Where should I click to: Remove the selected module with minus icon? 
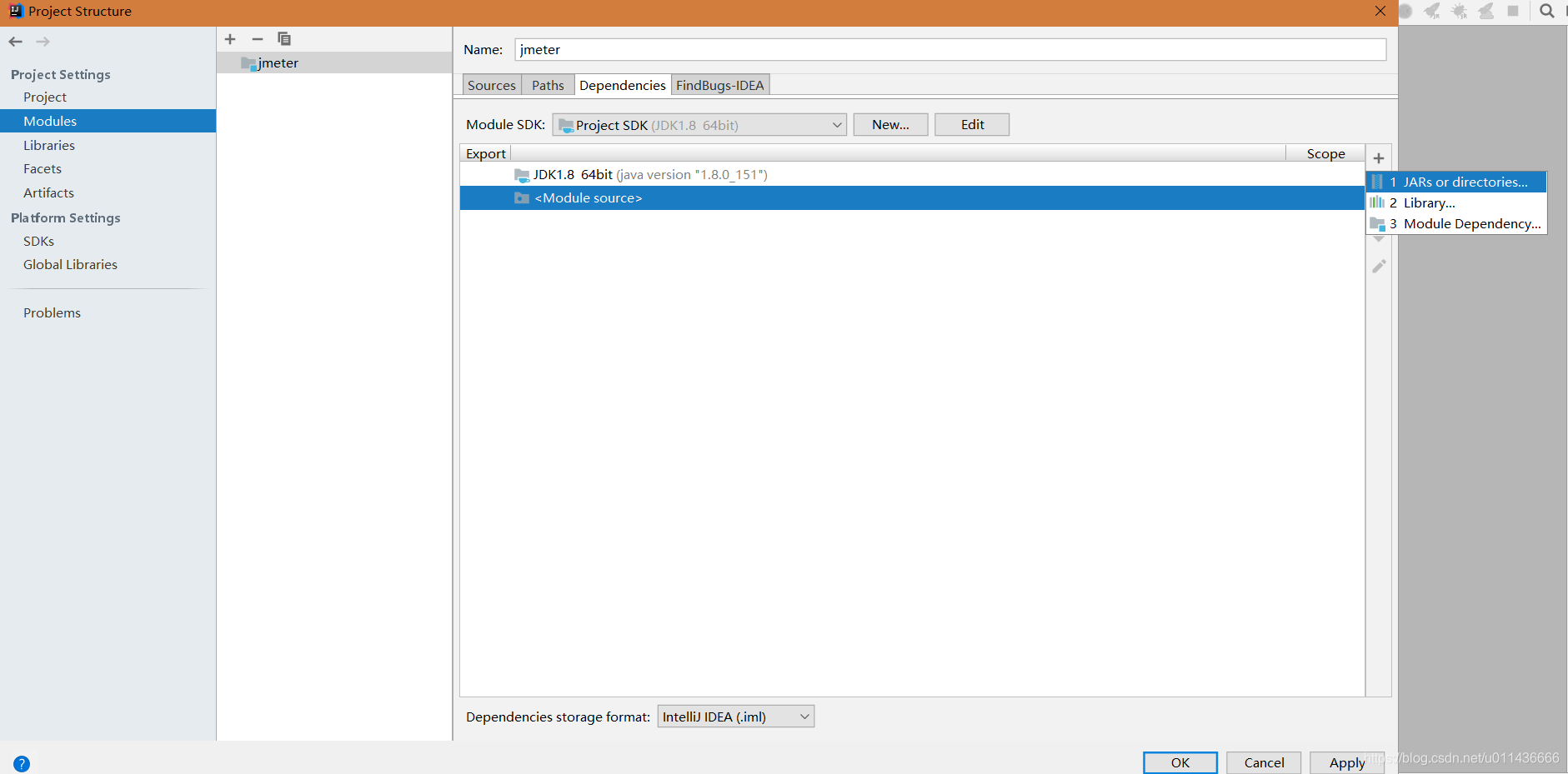(x=258, y=39)
